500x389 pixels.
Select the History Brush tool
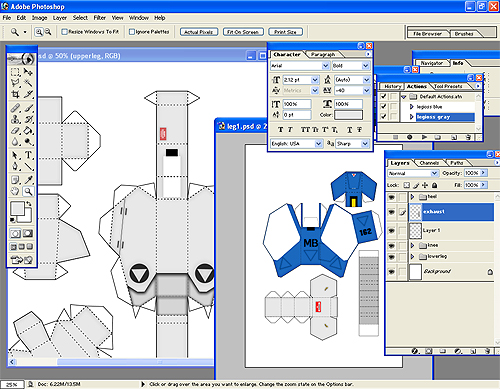click(x=28, y=119)
